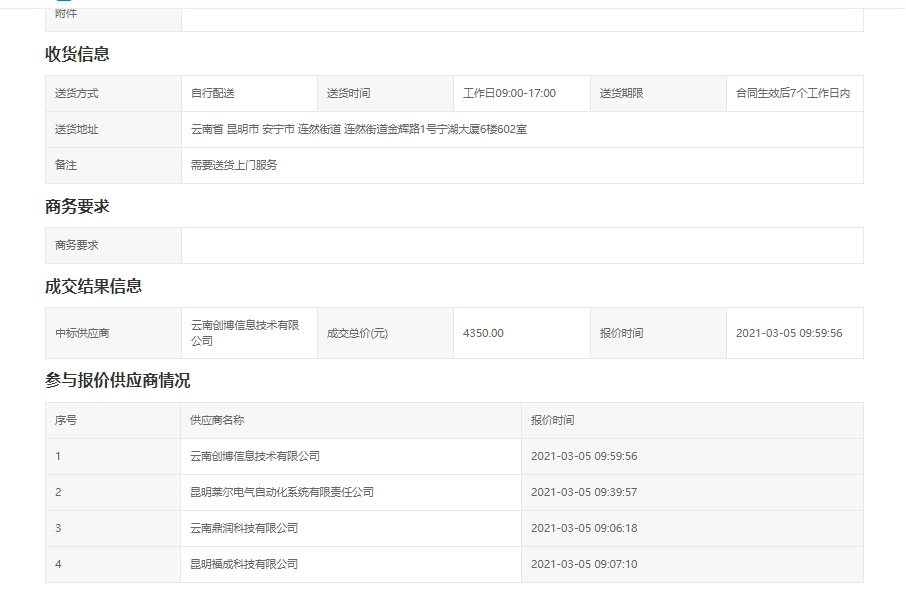The image size is (906, 609).
Task: Select supplier '昆明福成科技有限公司'
Action: coord(244,564)
